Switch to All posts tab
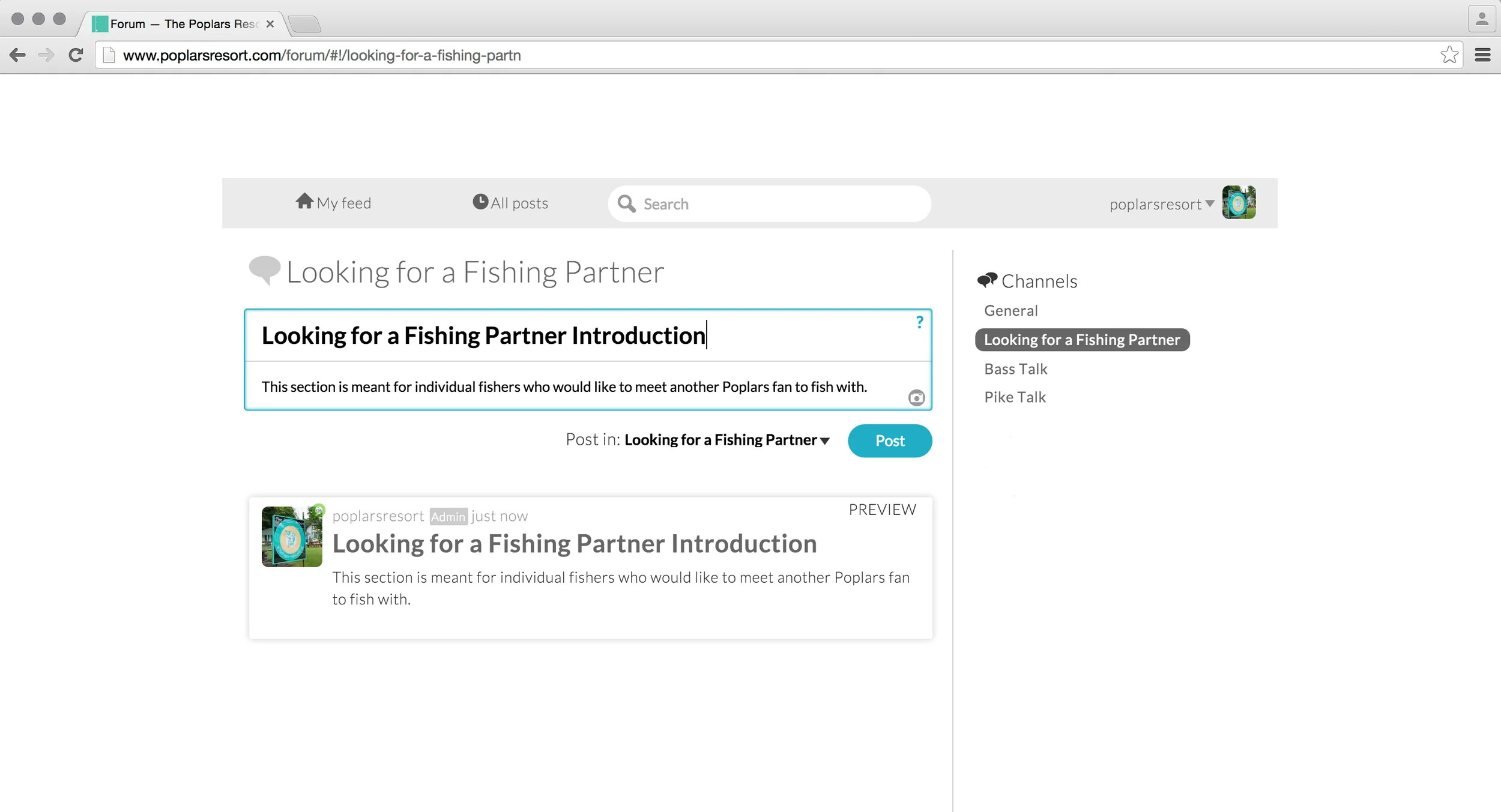The image size is (1501, 812). pyautogui.click(x=510, y=203)
